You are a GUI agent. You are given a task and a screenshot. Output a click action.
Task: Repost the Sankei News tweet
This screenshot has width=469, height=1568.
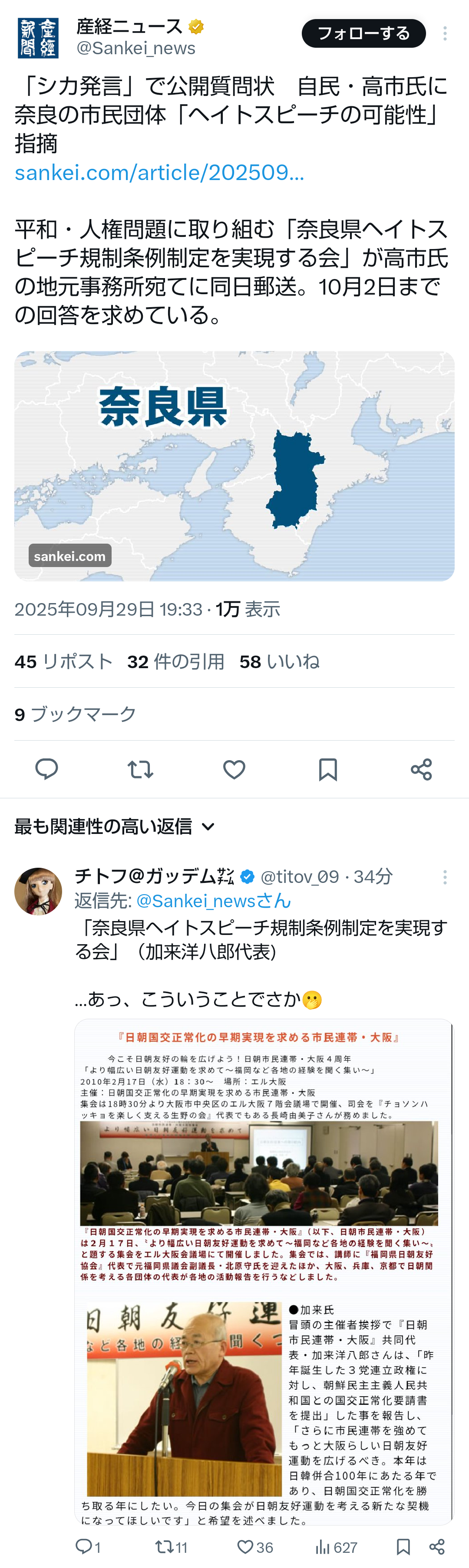point(140,769)
